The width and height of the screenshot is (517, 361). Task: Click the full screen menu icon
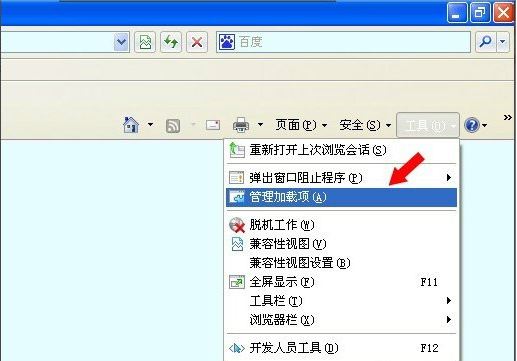237,282
